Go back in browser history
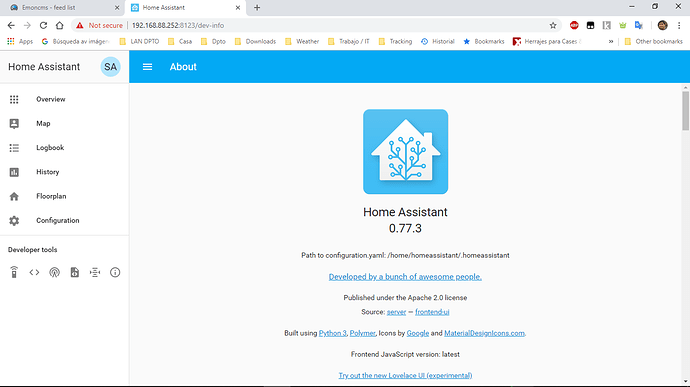Image resolution: width=690 pixels, height=387 pixels. coord(11,26)
